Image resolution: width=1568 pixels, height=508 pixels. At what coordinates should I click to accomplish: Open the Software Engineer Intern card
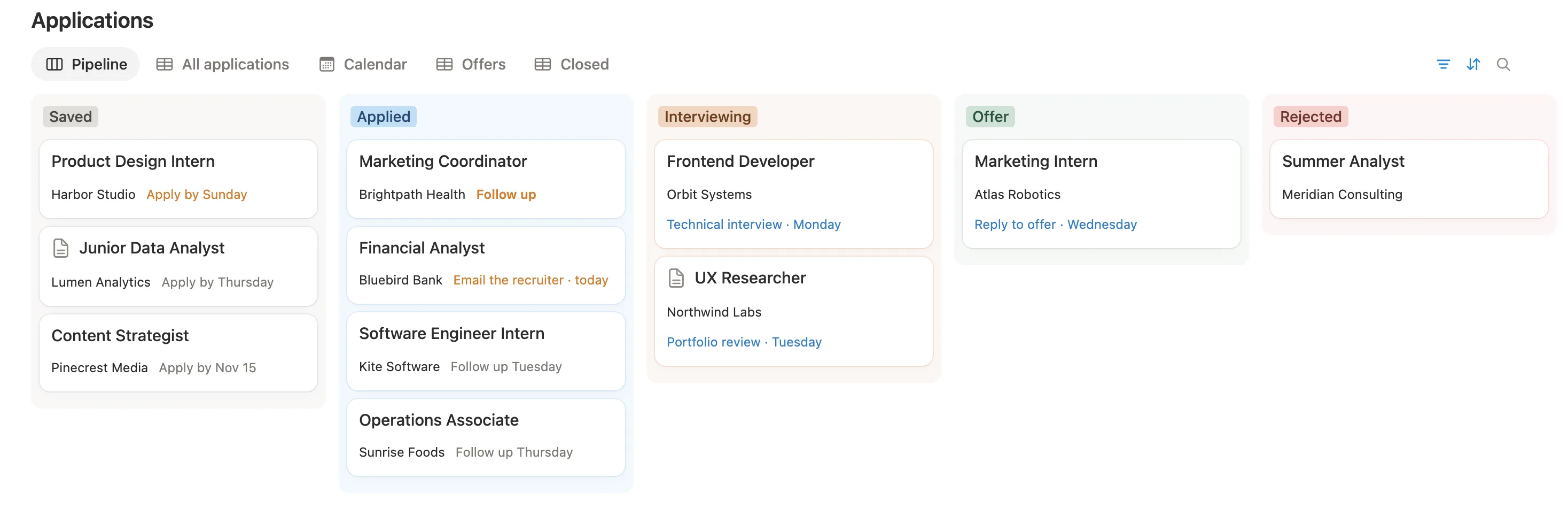pyautogui.click(x=486, y=351)
